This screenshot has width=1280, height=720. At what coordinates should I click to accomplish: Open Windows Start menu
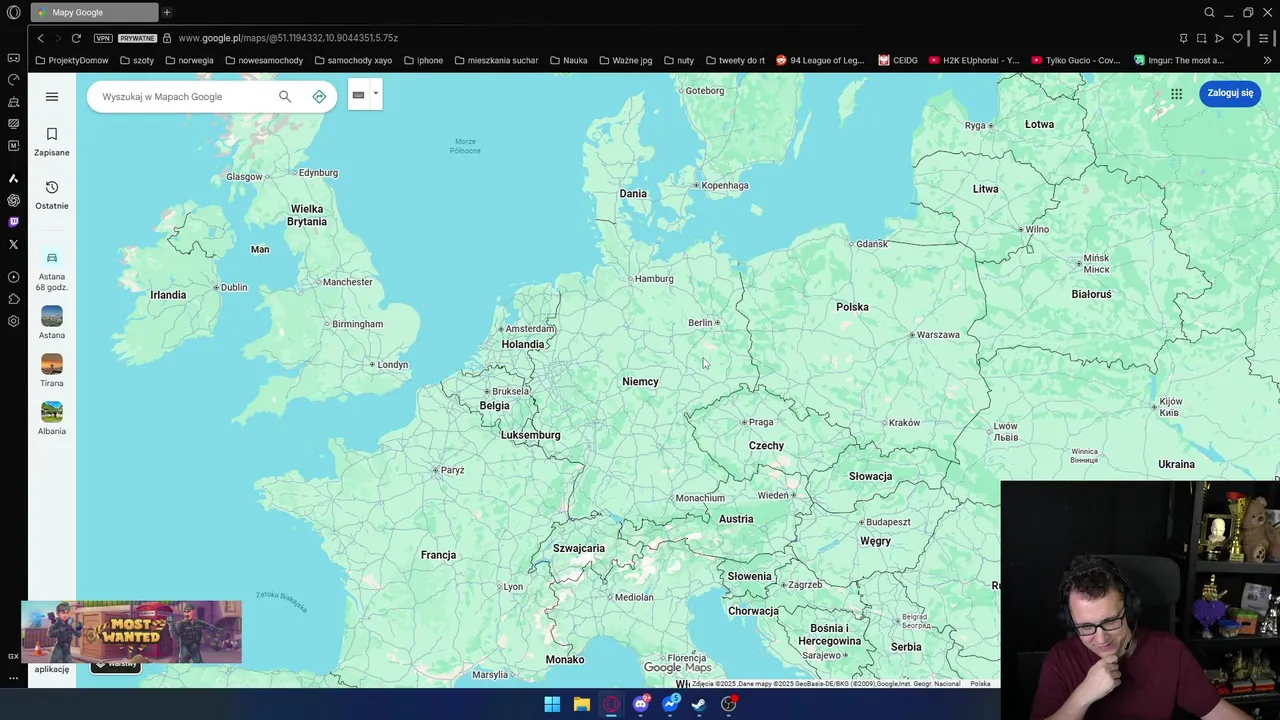[x=552, y=704]
